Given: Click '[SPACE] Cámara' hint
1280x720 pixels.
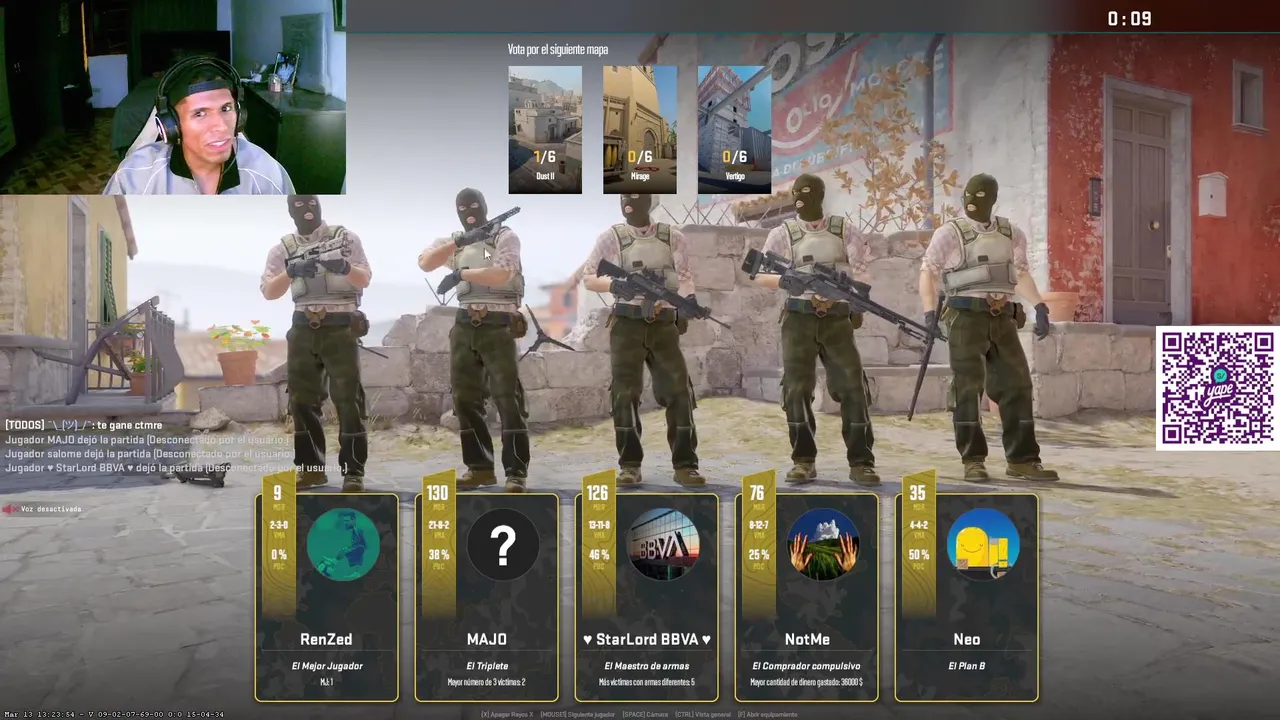Looking at the screenshot, I should click(x=645, y=715).
